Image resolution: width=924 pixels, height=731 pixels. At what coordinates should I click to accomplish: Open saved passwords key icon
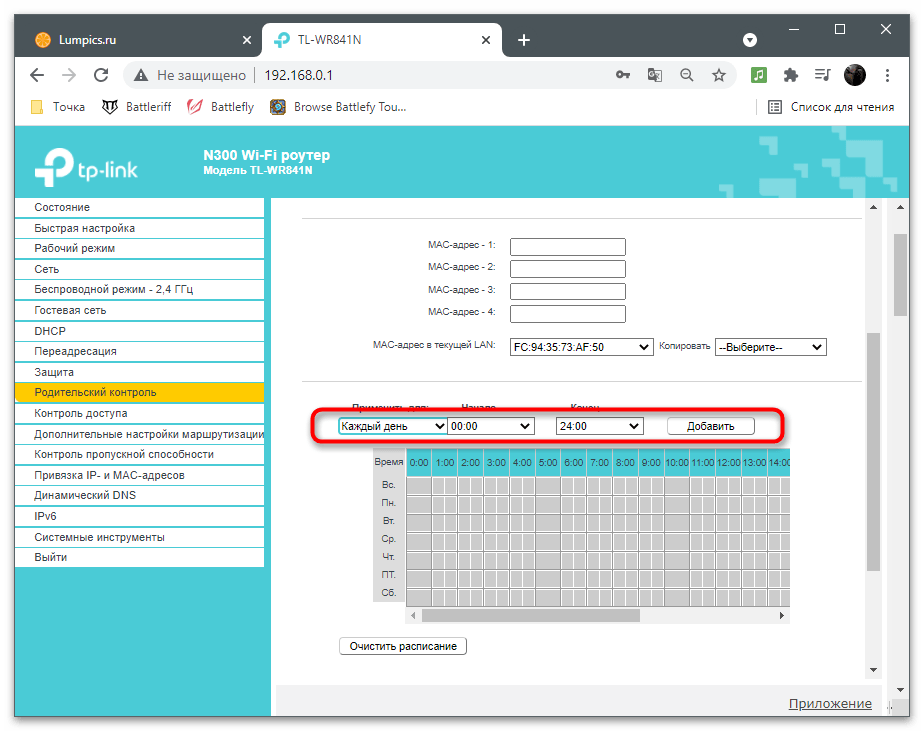coord(623,75)
